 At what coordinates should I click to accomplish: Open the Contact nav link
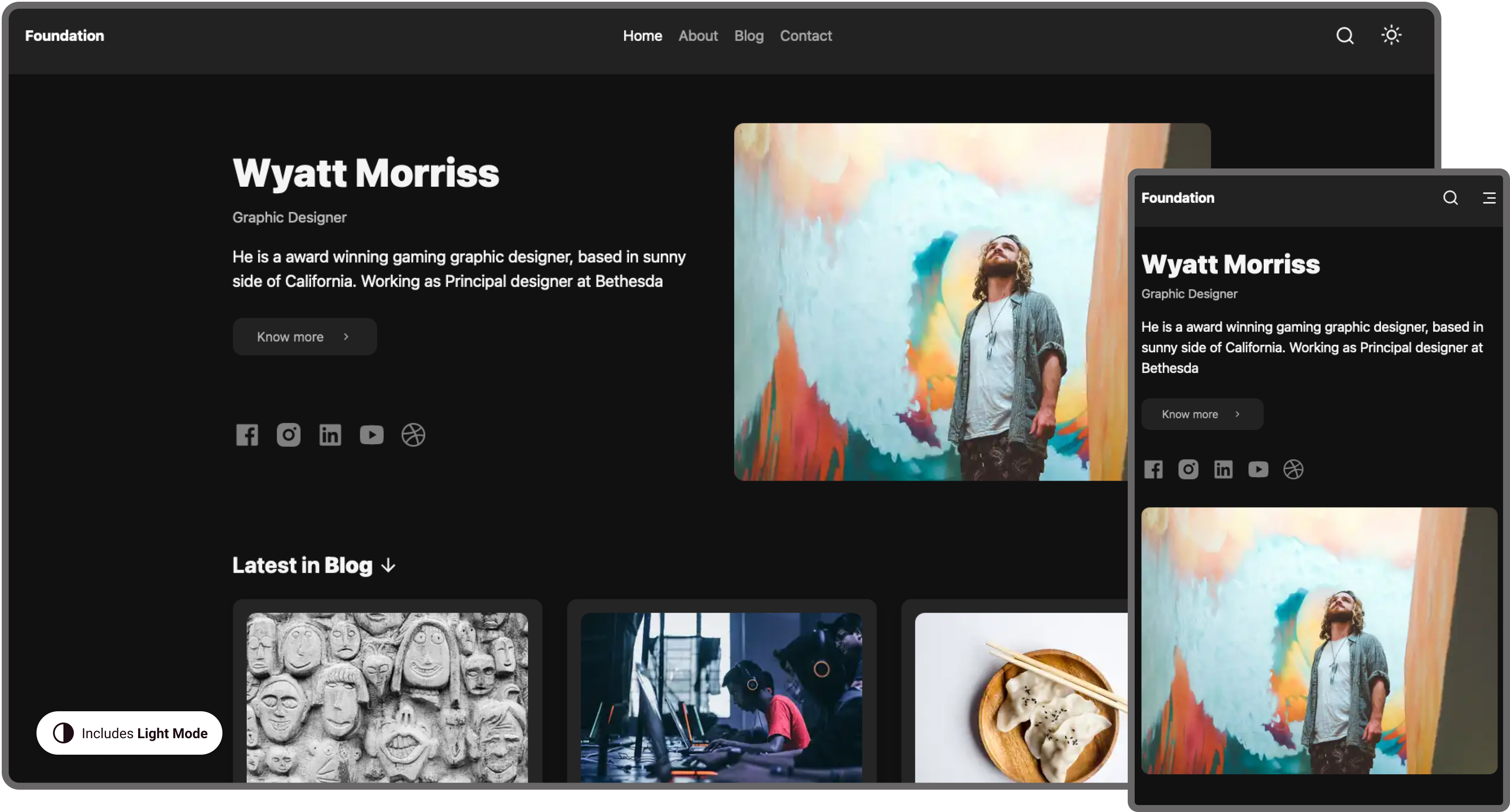click(805, 36)
